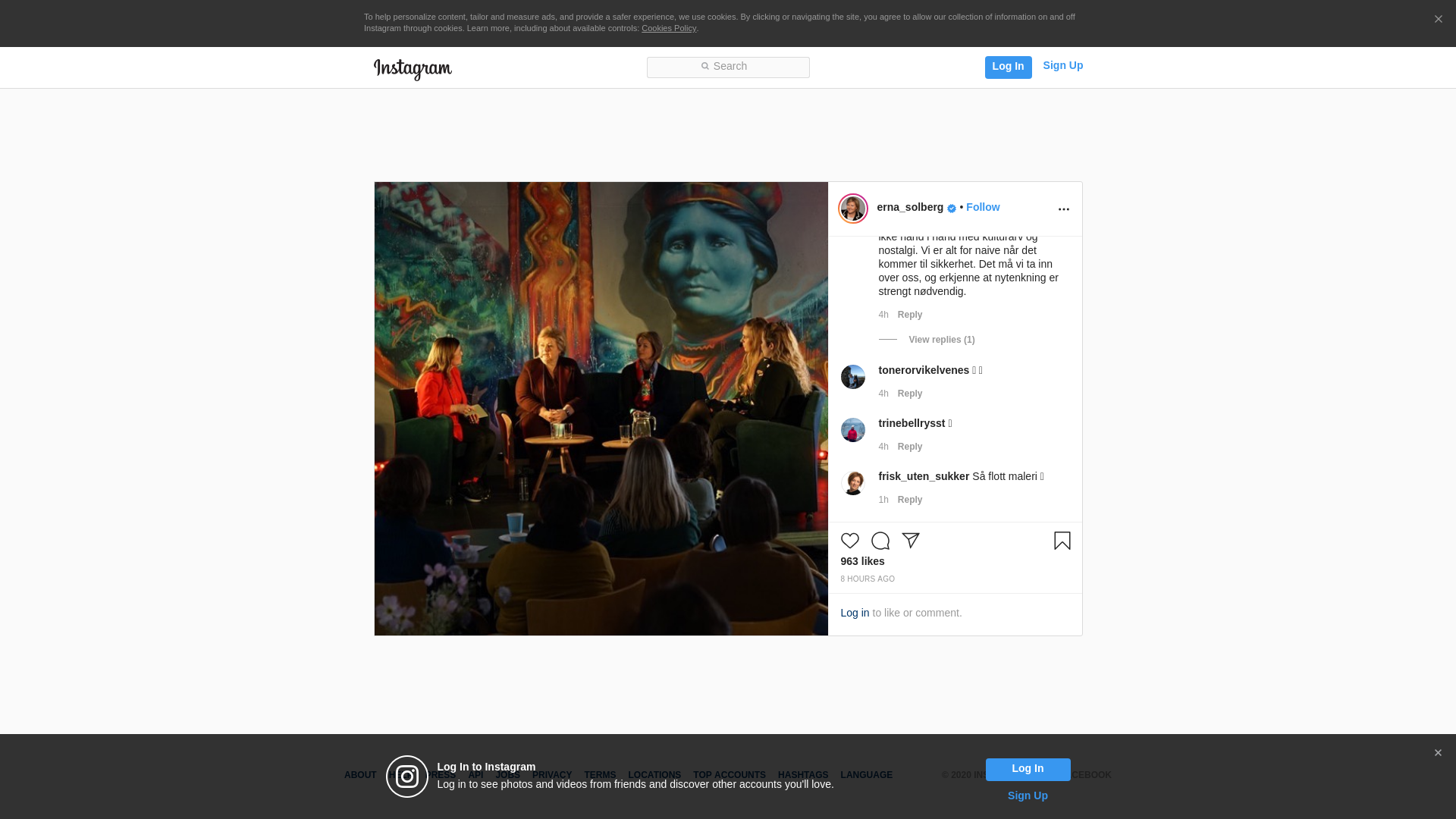Dismiss the cookie notice banner
The width and height of the screenshot is (1456, 819).
(x=1438, y=20)
